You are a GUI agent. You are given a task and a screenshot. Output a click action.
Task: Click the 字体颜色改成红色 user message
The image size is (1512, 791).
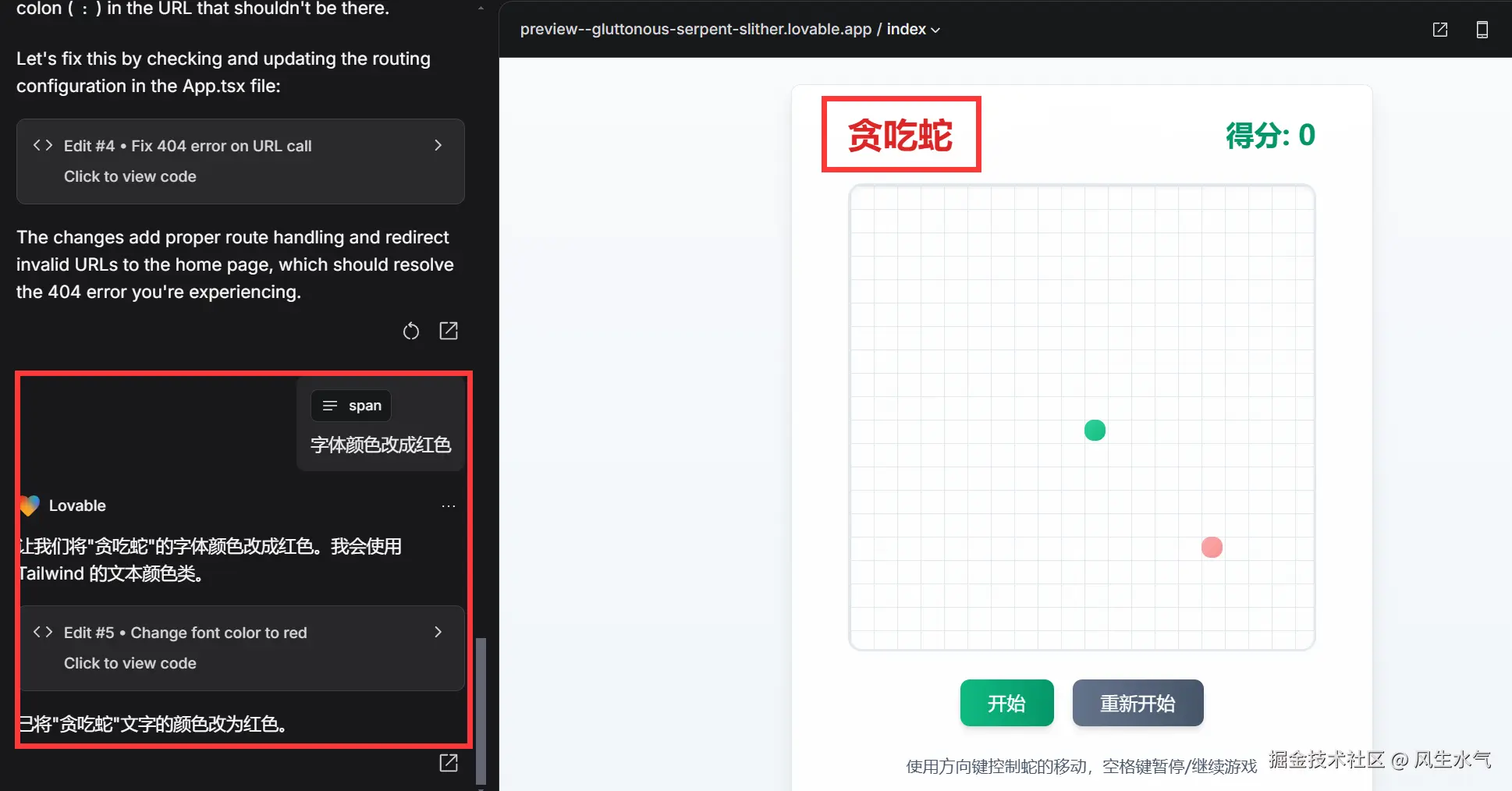tap(381, 445)
